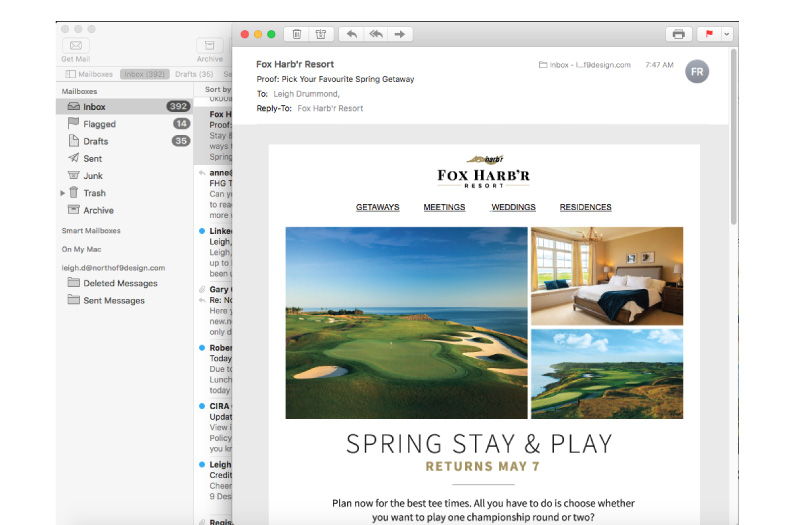This screenshot has width=800, height=525.
Task: Open the flag color dropdown arrow
Action: pos(727,34)
